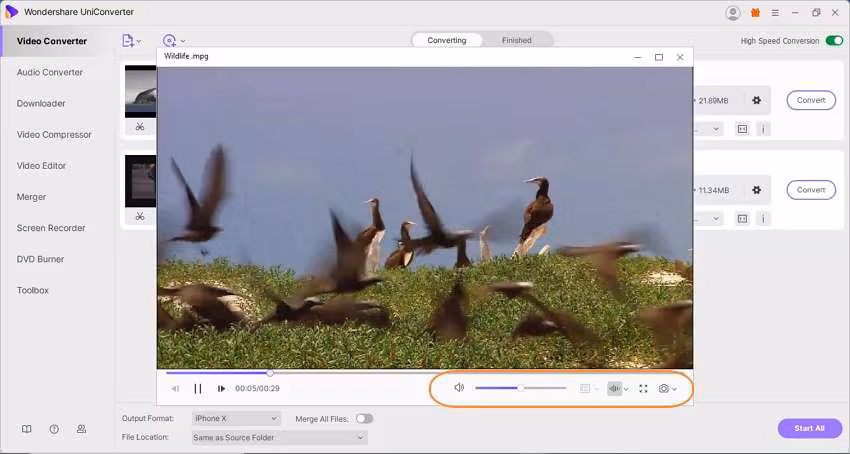The width and height of the screenshot is (850, 454).
Task: Open Merger in the sidebar
Action: tap(31, 197)
